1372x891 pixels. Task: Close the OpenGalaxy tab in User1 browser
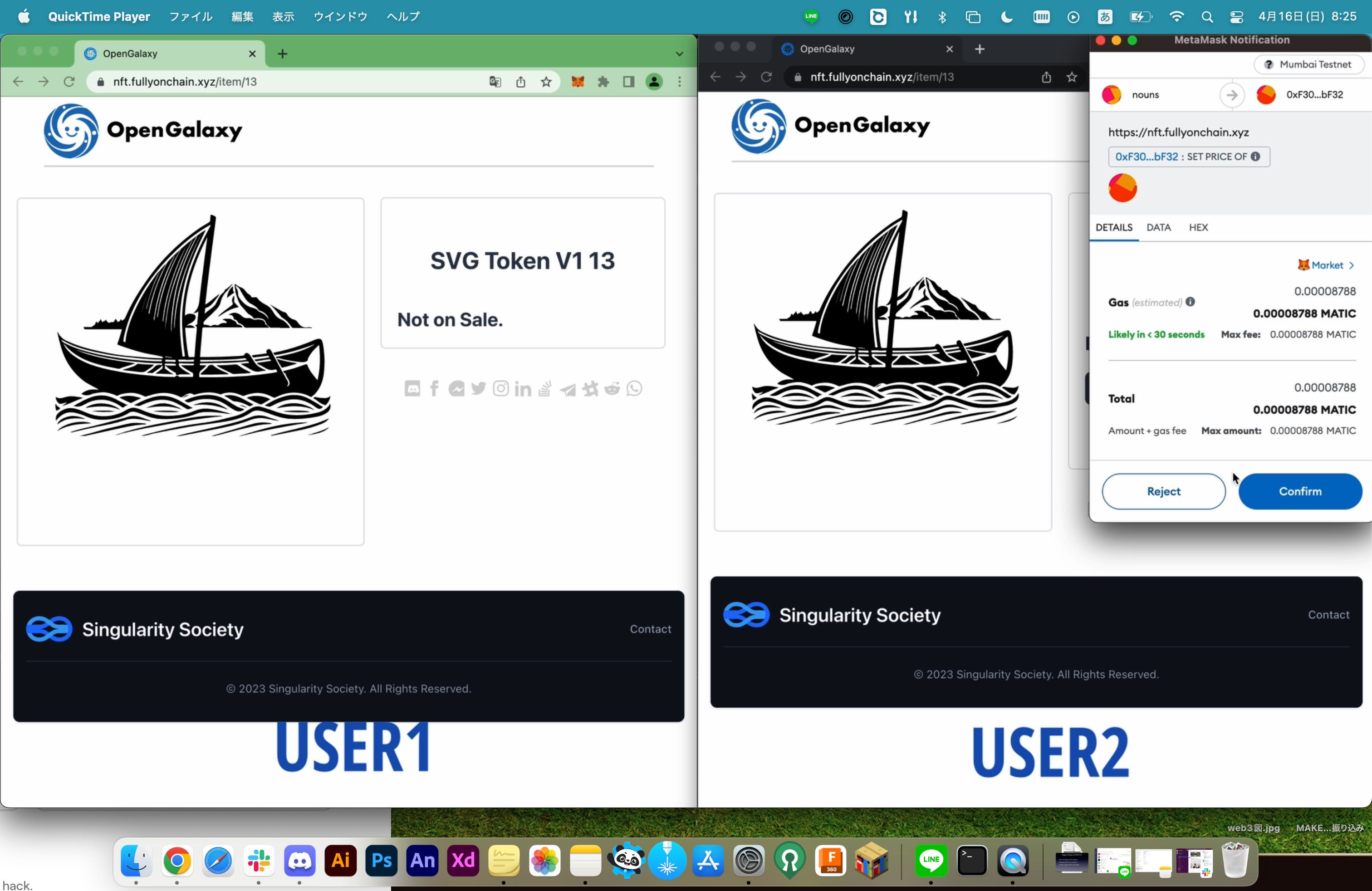(252, 54)
